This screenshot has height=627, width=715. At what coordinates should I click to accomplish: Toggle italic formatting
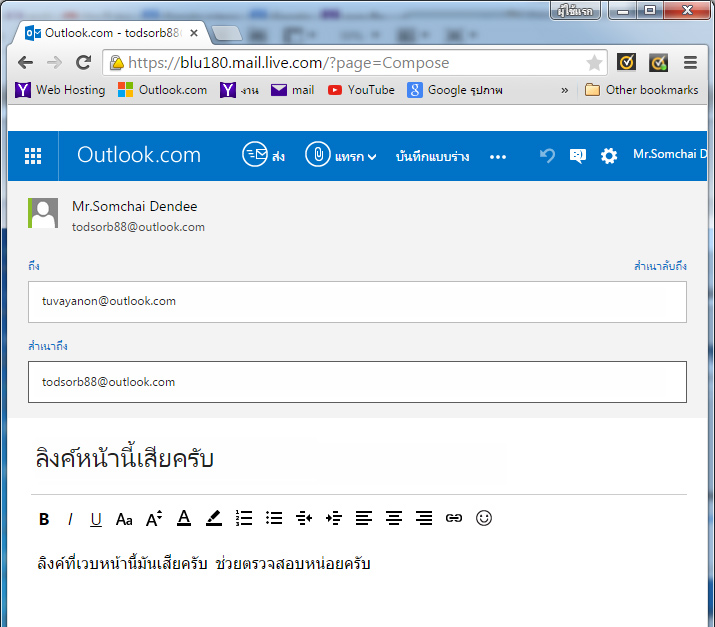point(70,519)
